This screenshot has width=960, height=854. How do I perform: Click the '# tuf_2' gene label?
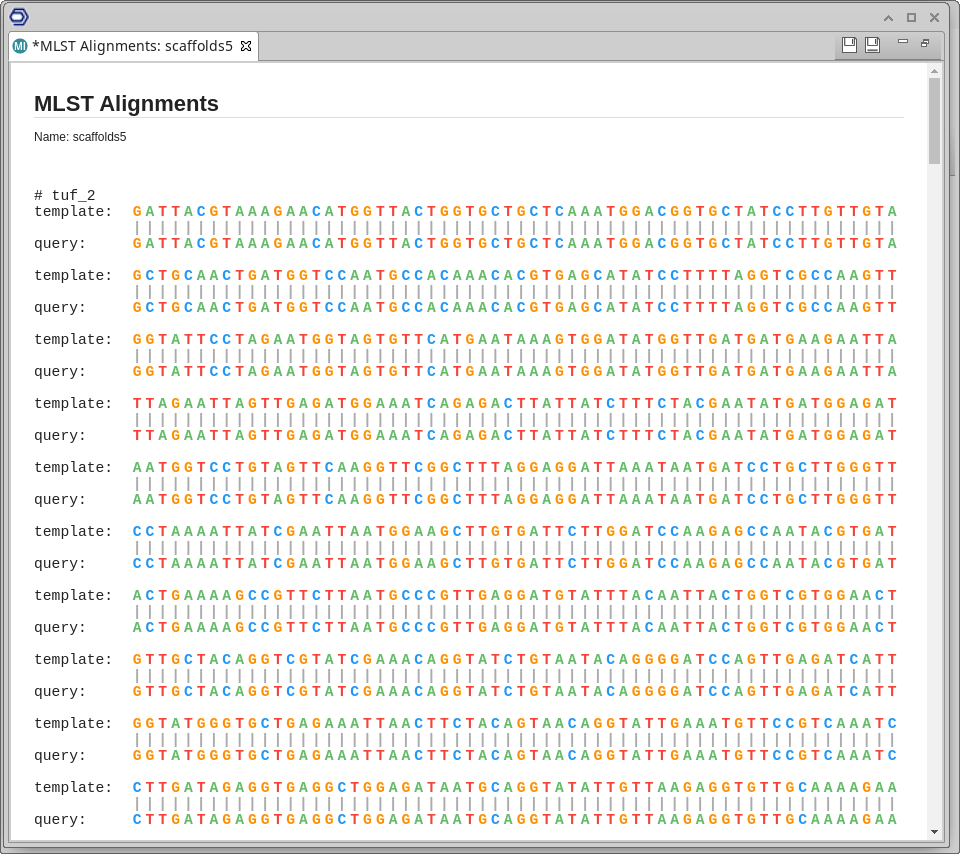[x=65, y=195]
